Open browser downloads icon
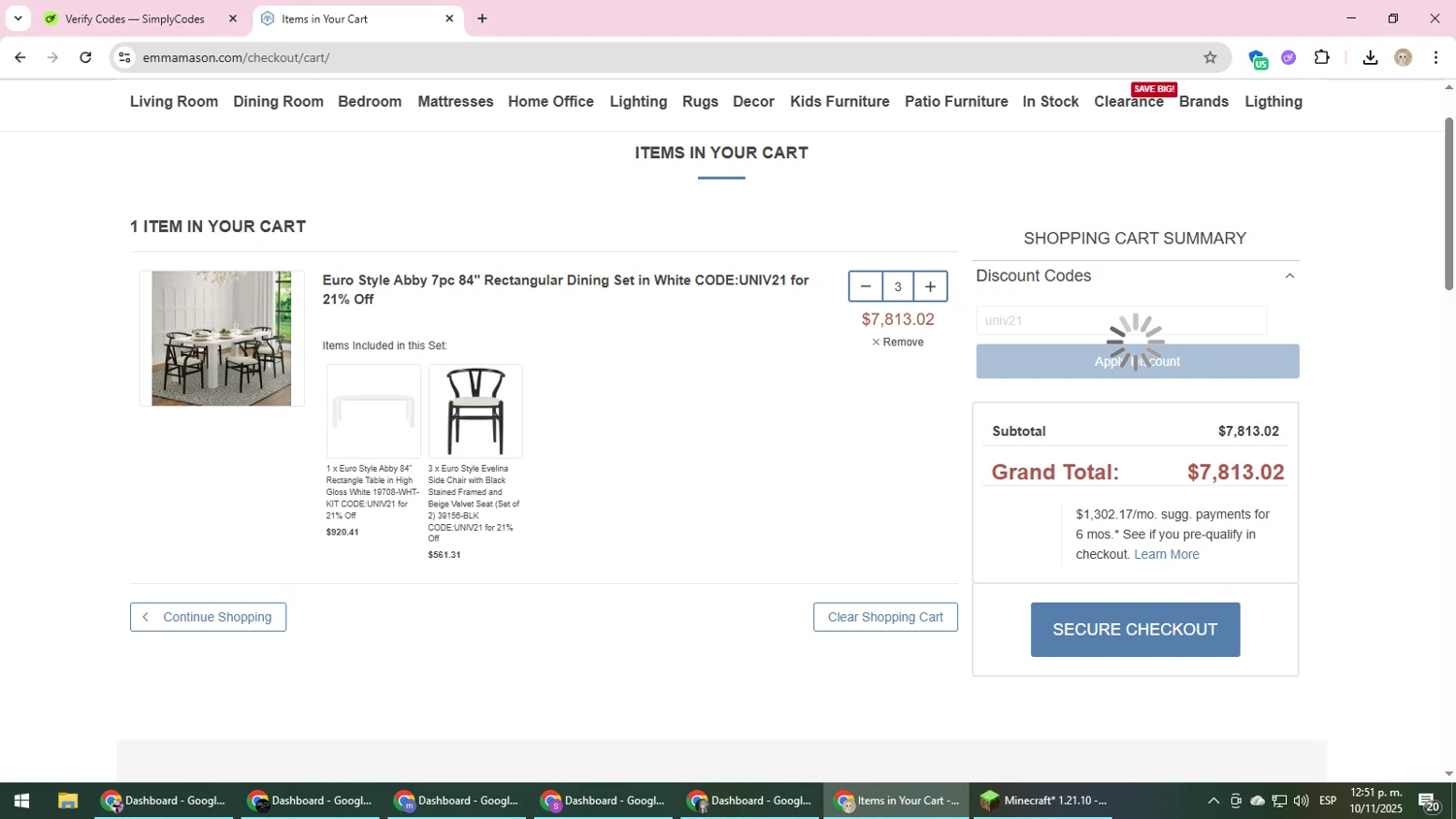The image size is (1456, 819). point(1370,58)
